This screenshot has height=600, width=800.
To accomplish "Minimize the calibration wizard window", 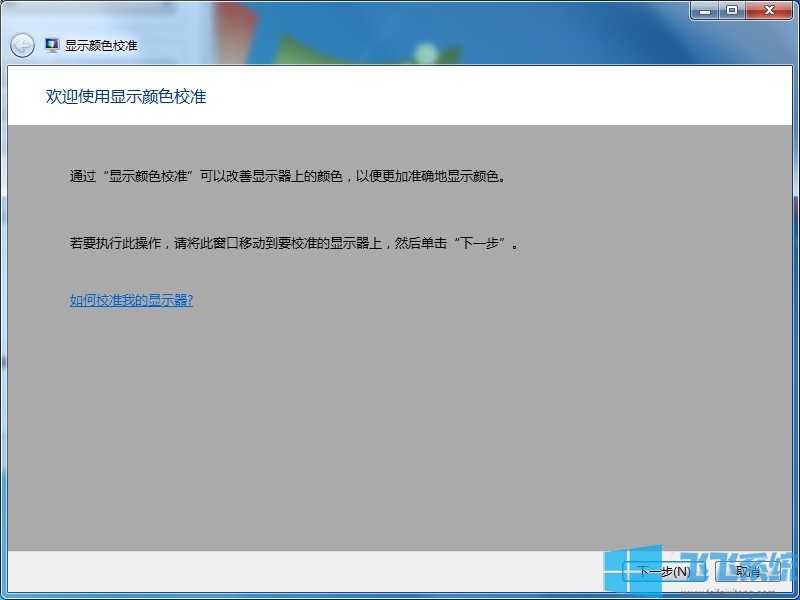I will [705, 11].
